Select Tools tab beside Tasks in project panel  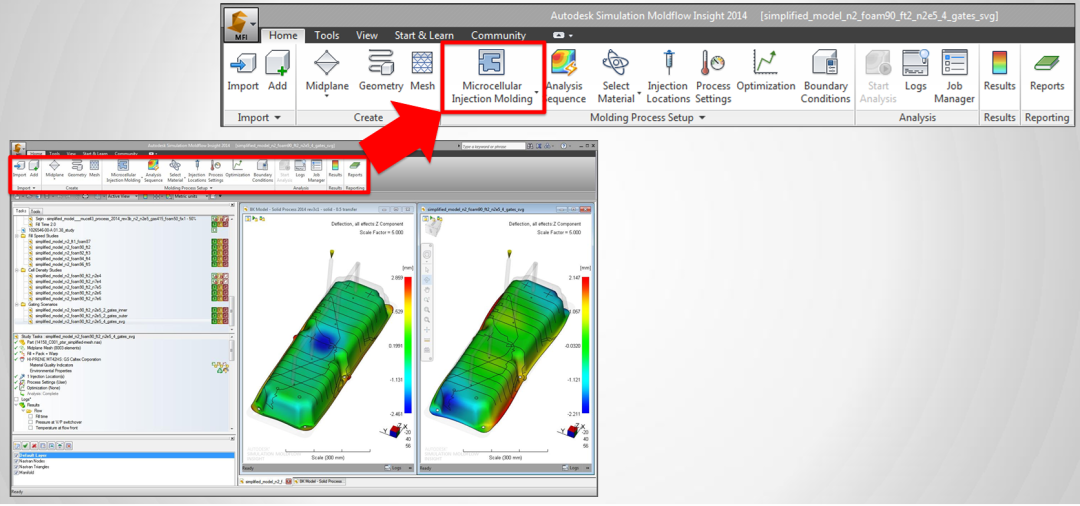(x=35, y=211)
